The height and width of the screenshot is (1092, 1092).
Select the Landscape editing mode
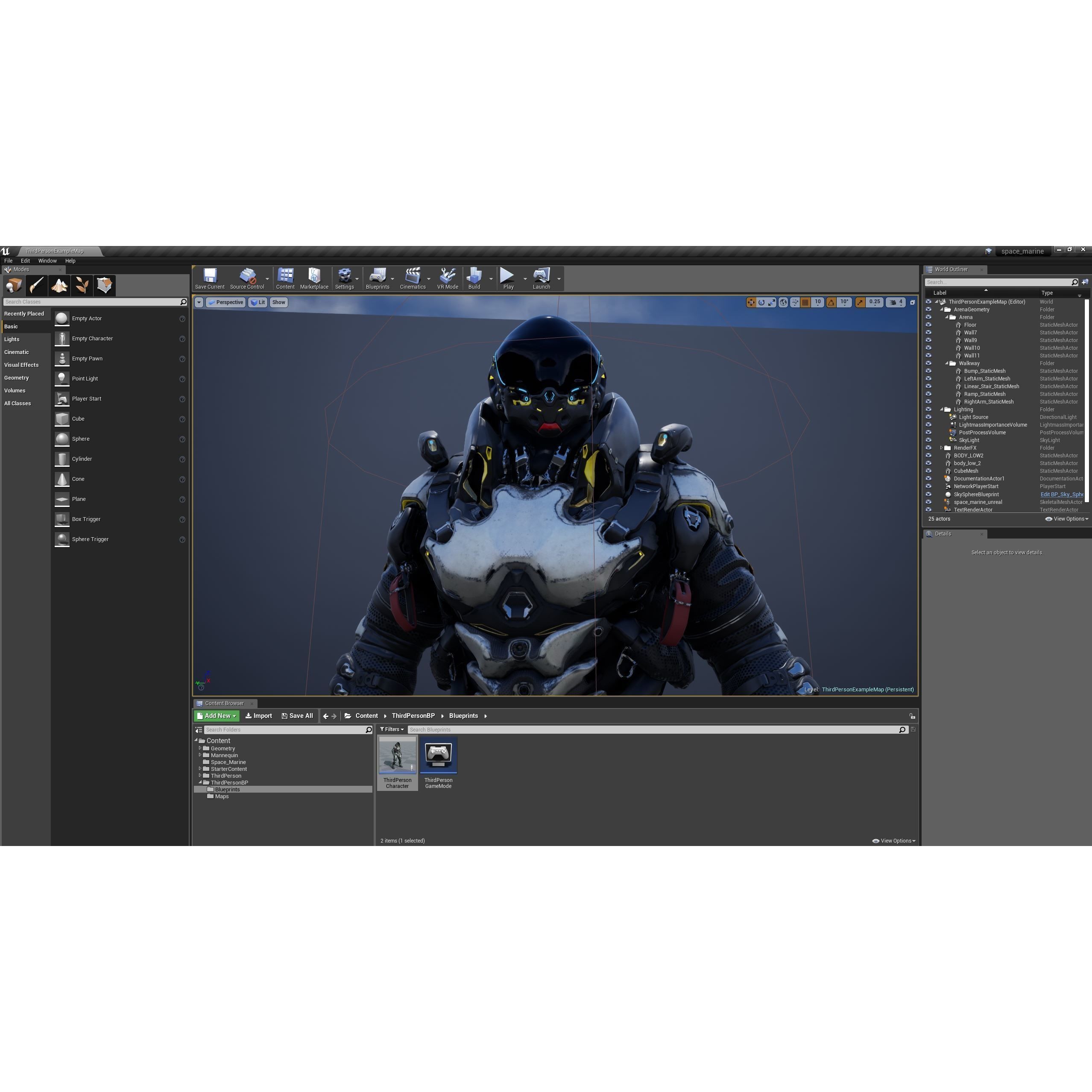coord(59,285)
